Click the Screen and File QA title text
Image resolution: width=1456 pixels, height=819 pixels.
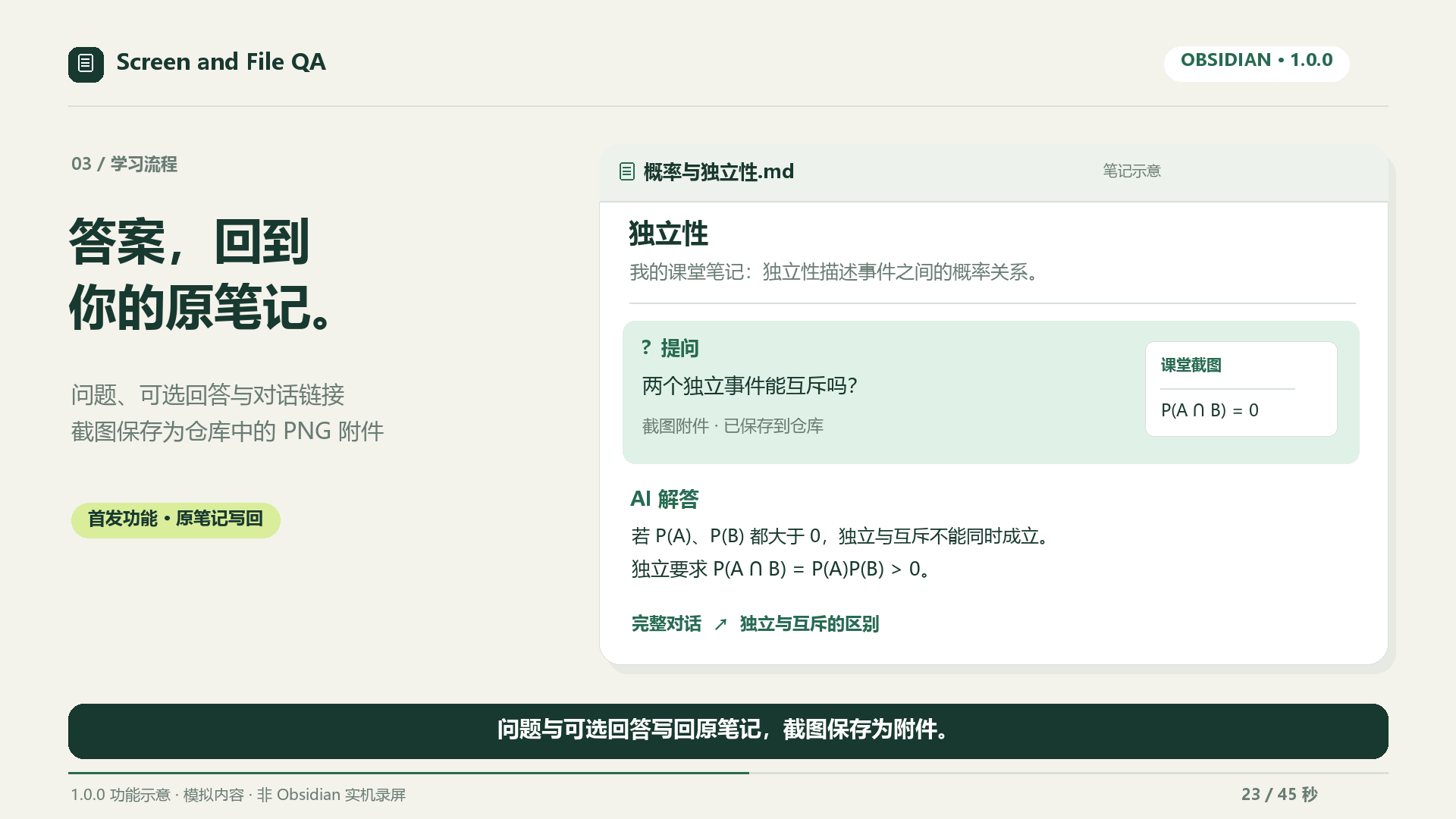221,62
